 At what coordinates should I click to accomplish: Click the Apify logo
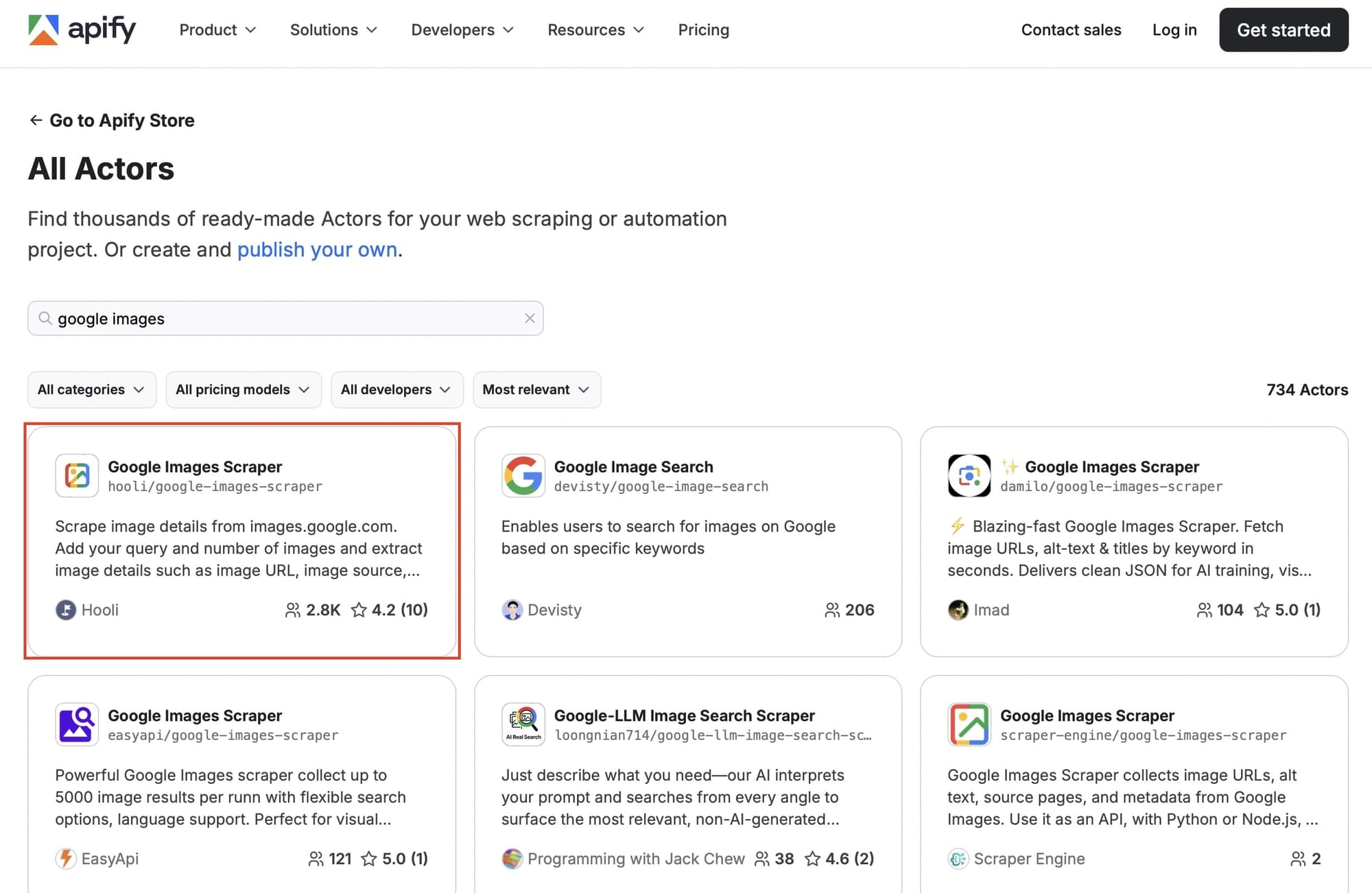pyautogui.click(x=82, y=29)
